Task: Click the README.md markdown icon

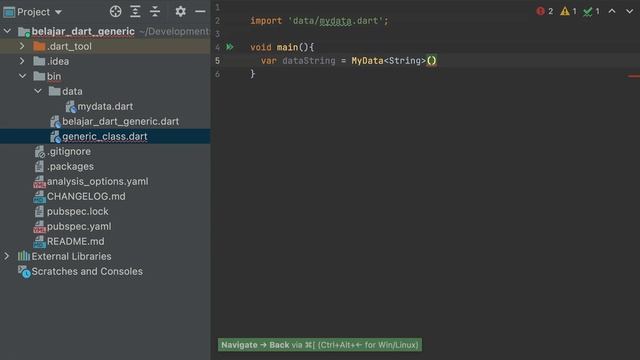Action: tap(39, 242)
